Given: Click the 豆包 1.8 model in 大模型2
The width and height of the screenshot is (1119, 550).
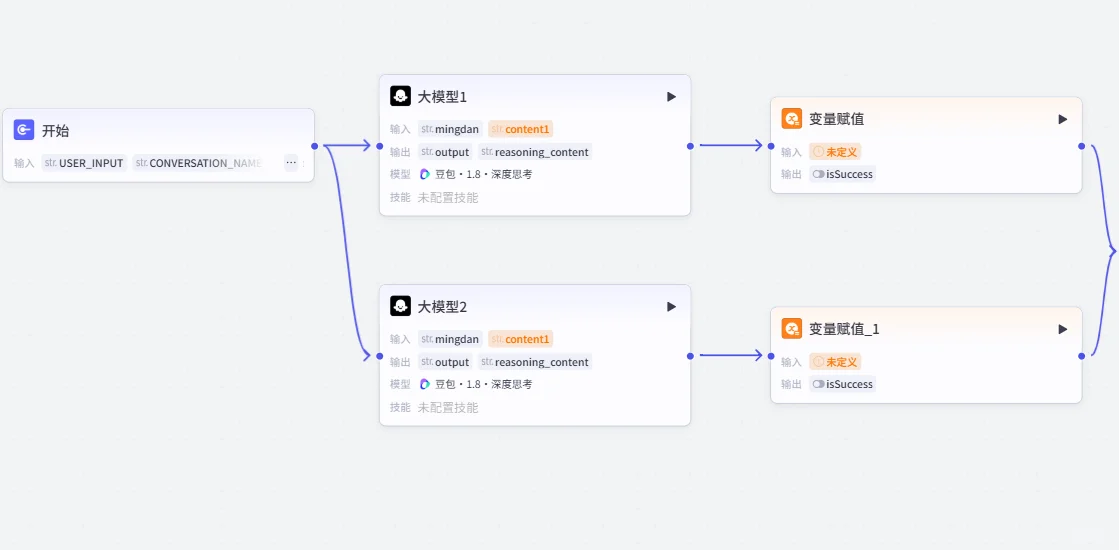Looking at the screenshot, I should coord(475,384).
